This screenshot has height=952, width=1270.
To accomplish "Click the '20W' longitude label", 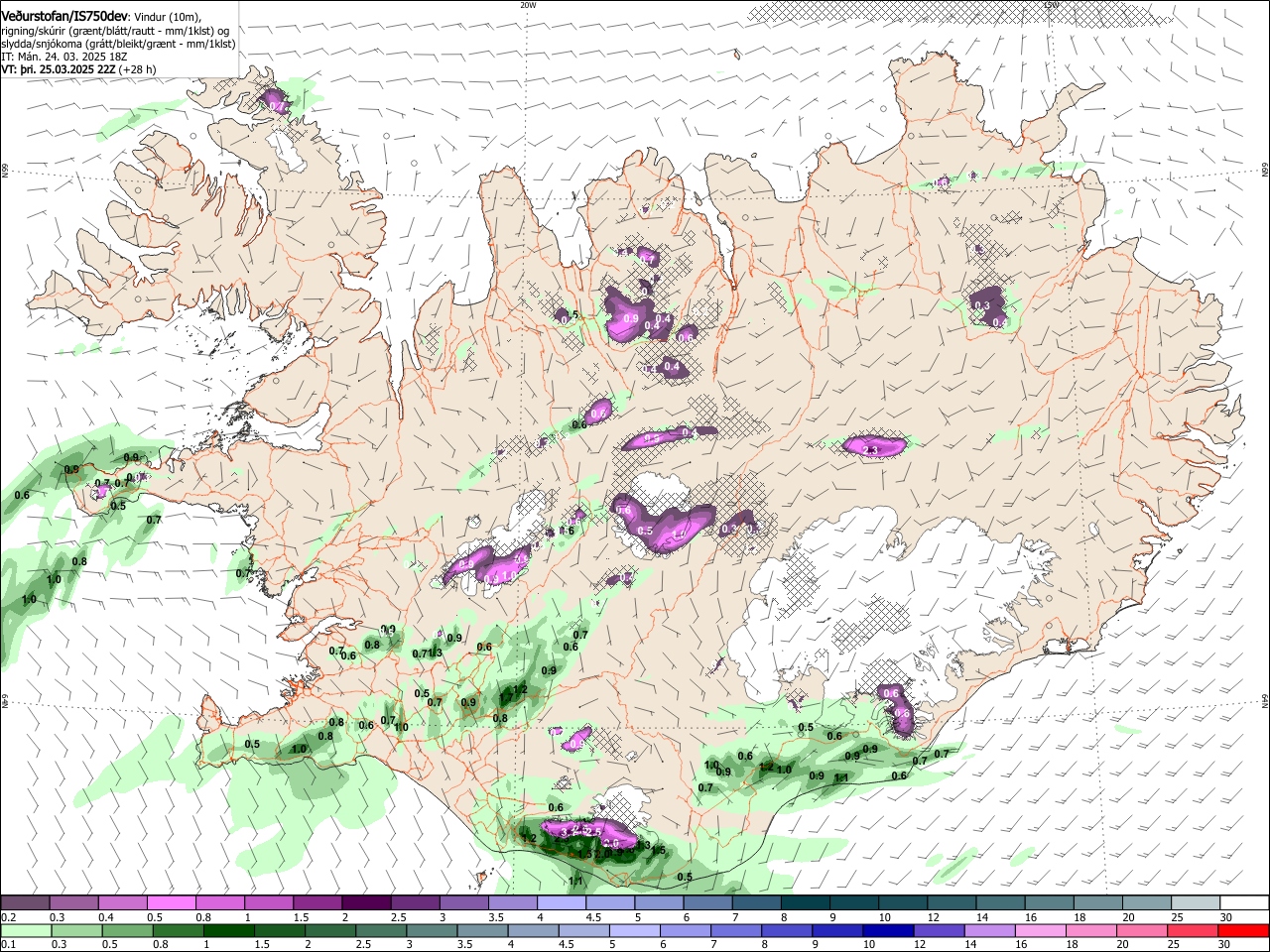I will tap(528, 5).
